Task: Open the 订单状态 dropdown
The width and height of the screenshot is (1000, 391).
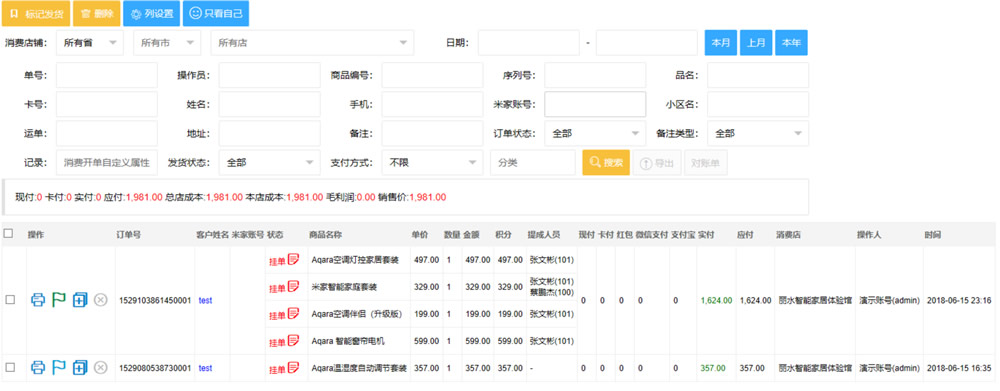Action: pos(595,133)
